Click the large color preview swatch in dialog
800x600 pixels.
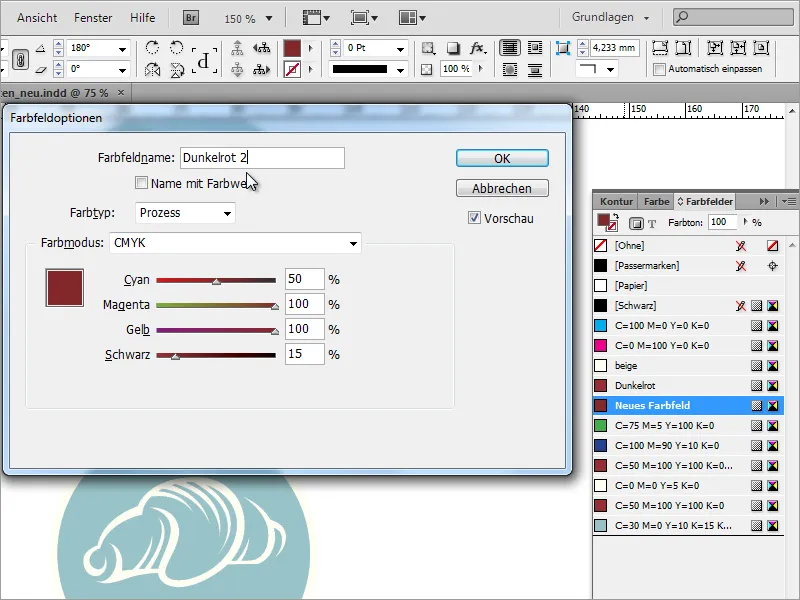64,288
